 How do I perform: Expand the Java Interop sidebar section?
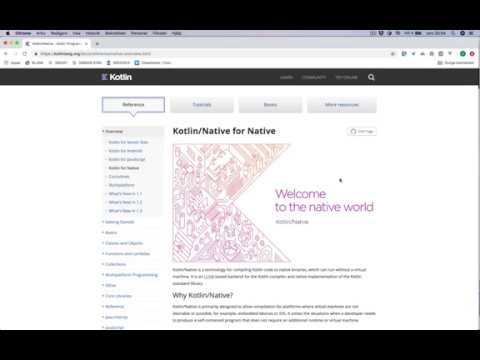(115, 317)
